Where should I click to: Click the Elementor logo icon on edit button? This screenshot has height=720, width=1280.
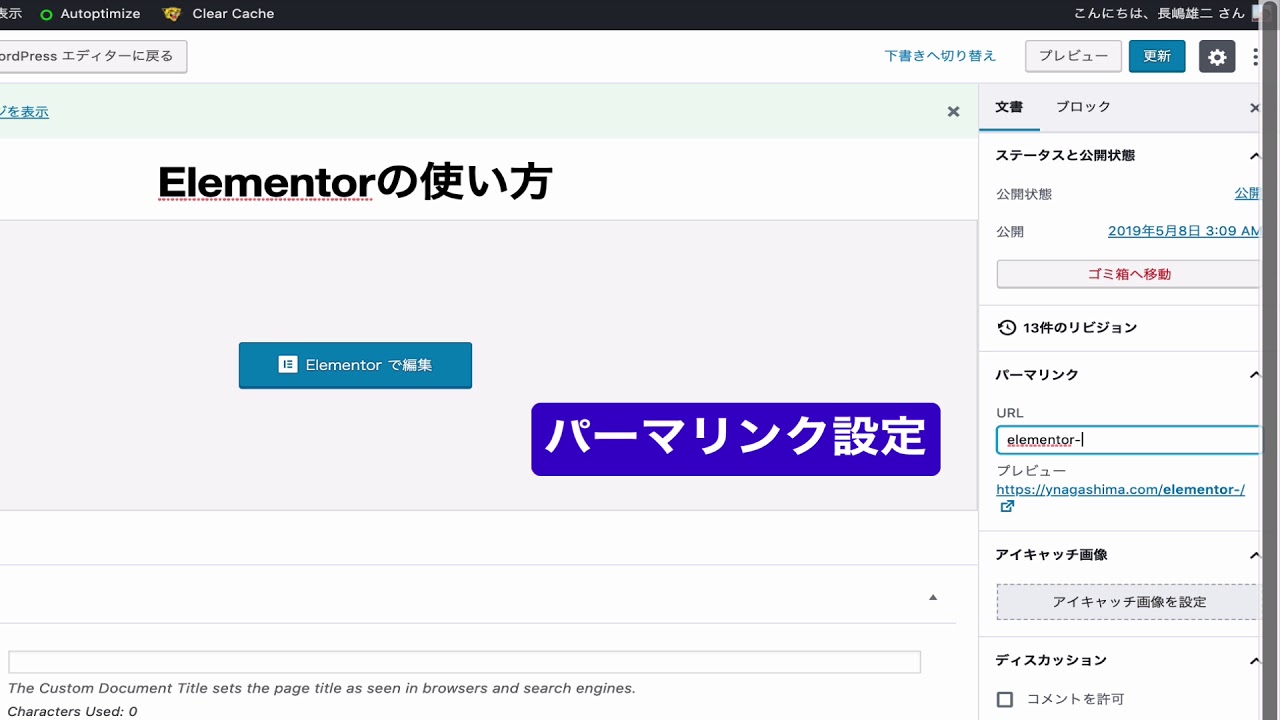coord(288,365)
